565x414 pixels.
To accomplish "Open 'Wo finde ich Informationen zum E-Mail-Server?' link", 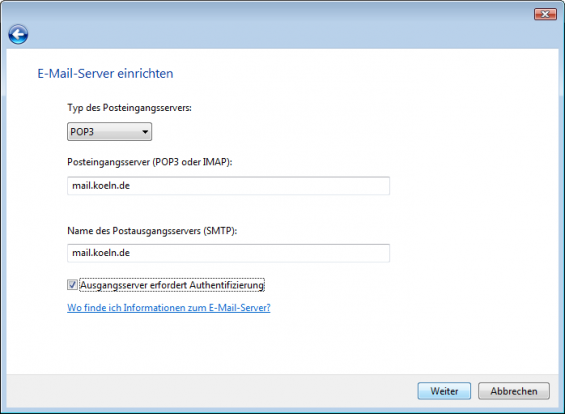I will [169, 308].
